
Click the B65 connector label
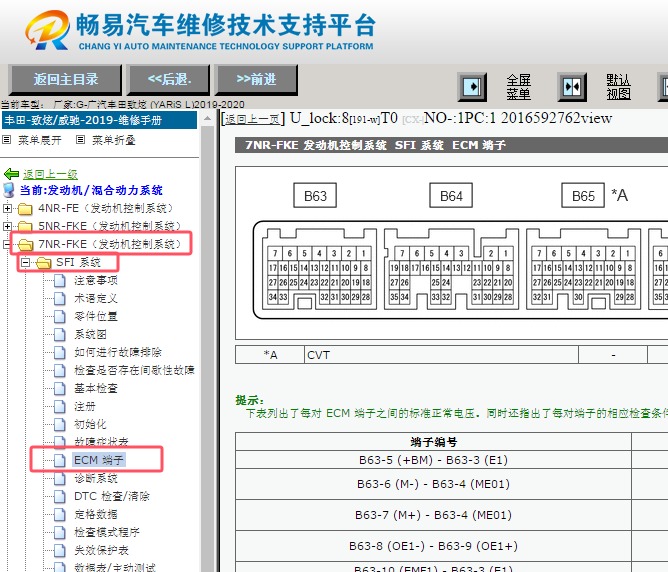[583, 196]
